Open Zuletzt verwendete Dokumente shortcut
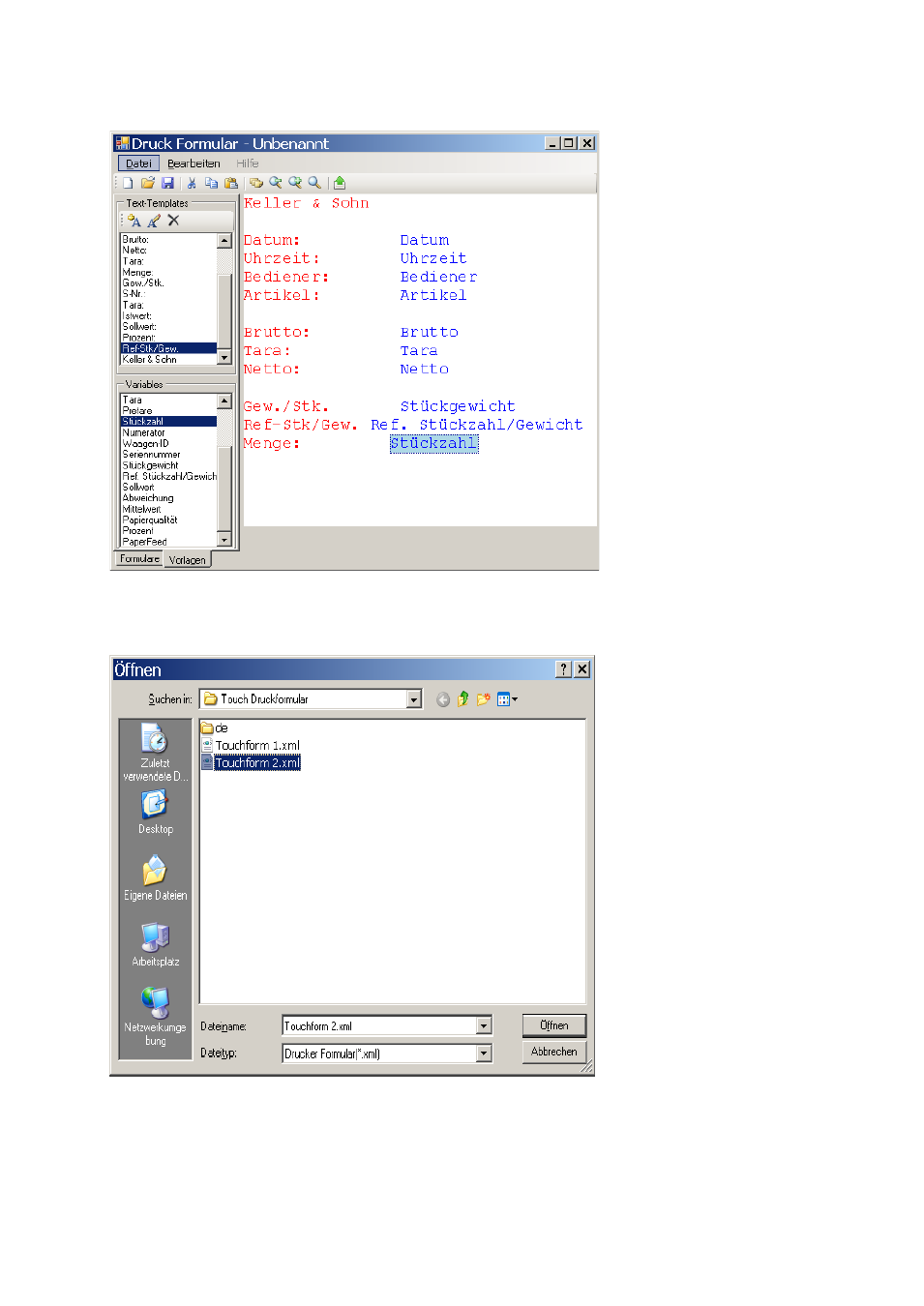This screenshot has height=1306, width=924. 155,754
